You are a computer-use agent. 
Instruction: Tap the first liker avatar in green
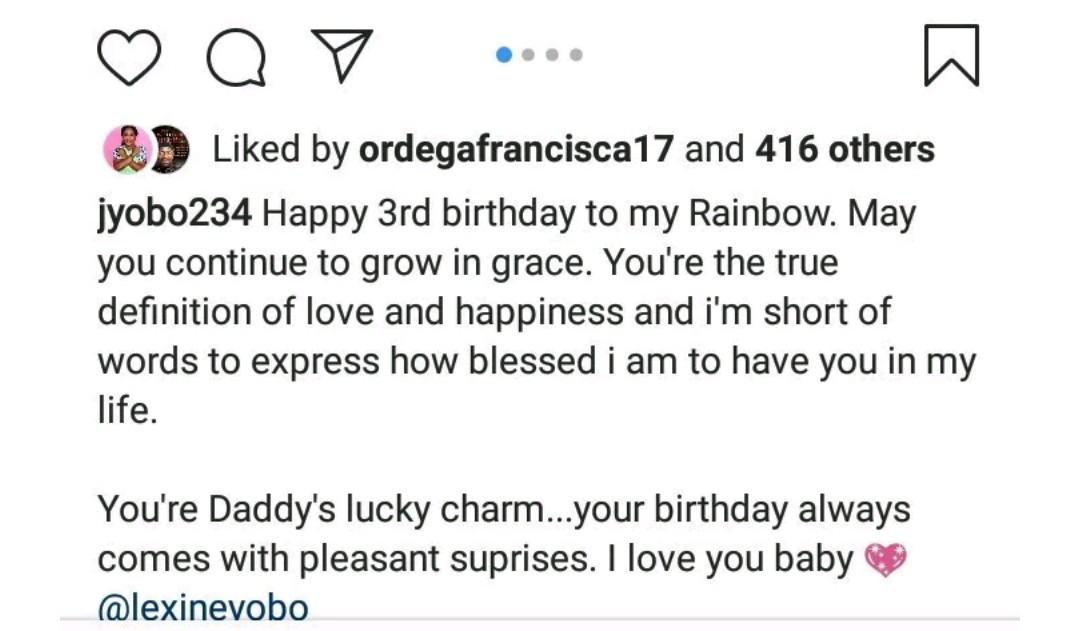125,150
